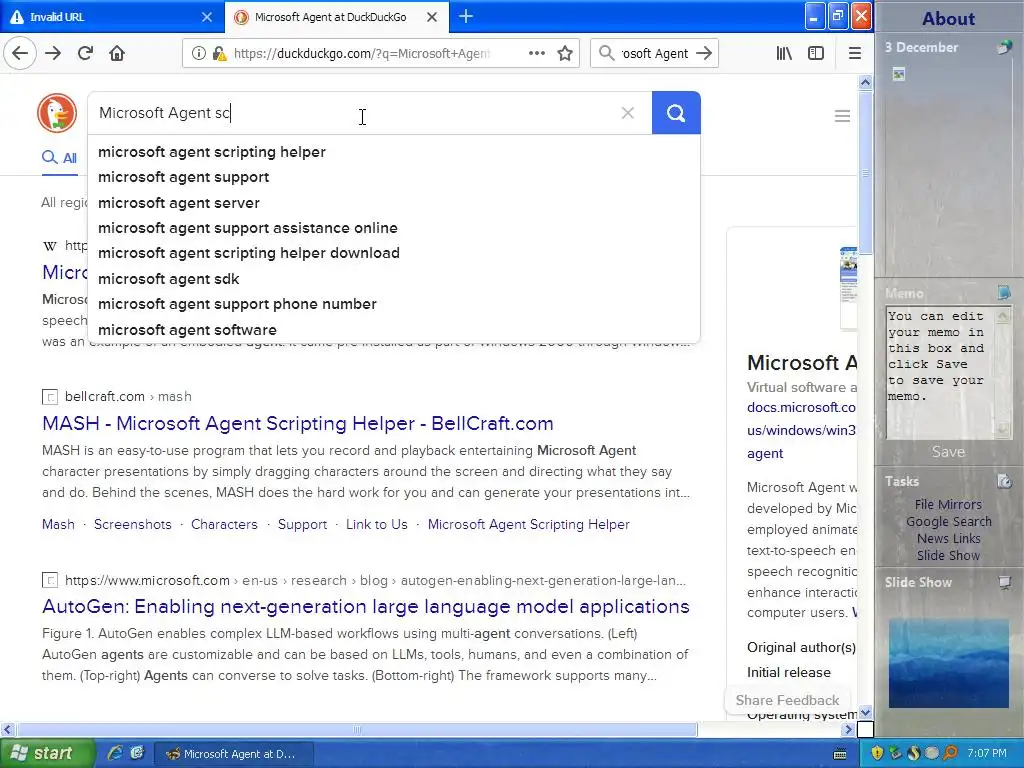Viewport: 1024px width, 768px height.
Task: Click the calendar icon beside 3 December
Action: (x=1004, y=47)
